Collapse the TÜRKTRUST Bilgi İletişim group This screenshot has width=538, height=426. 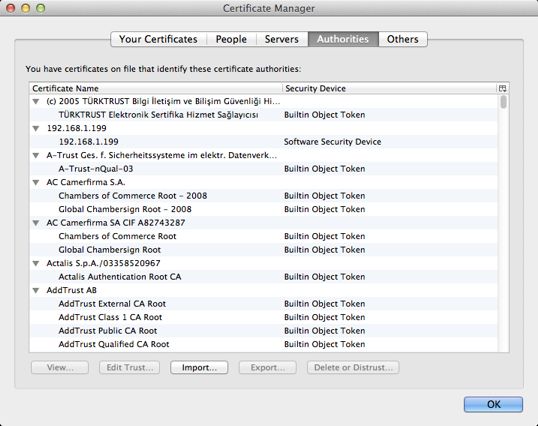pos(36,102)
